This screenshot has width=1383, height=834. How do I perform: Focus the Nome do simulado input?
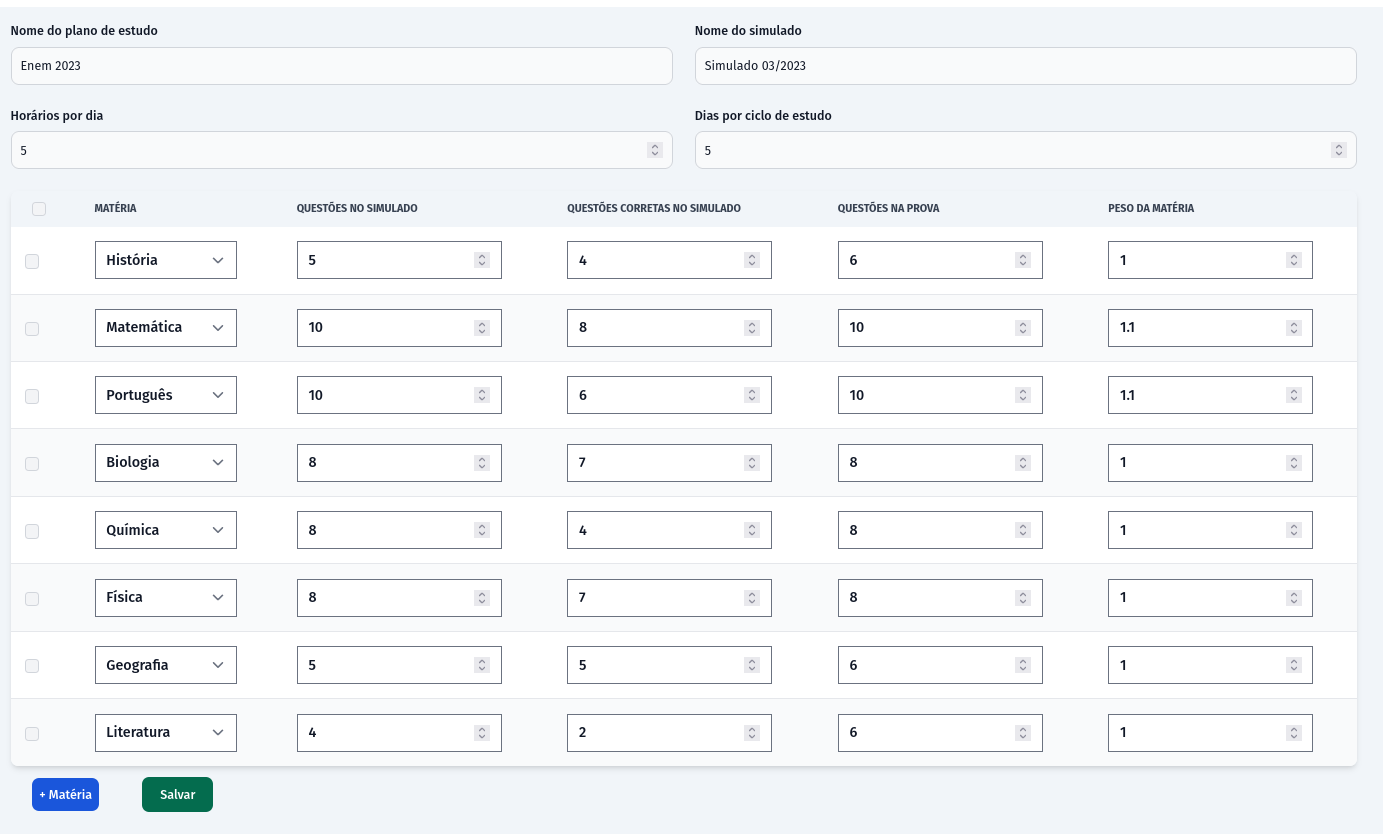(1025, 66)
